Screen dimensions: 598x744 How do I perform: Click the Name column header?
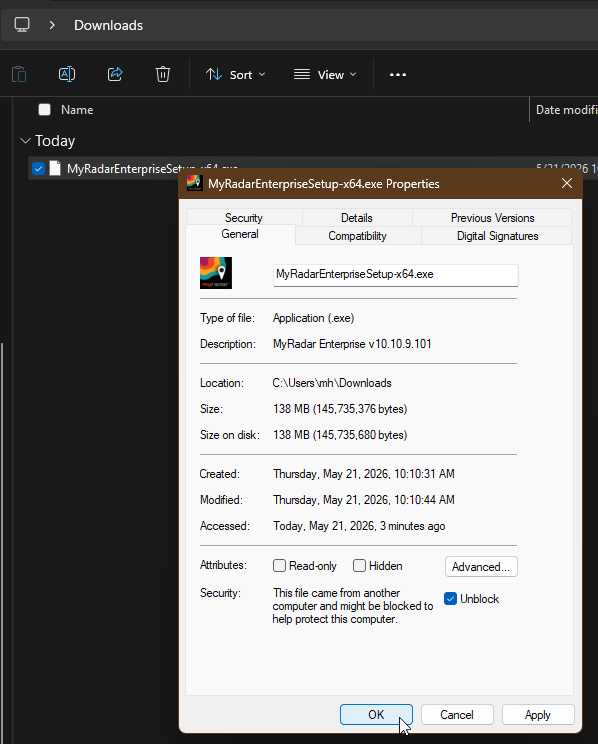click(x=77, y=110)
